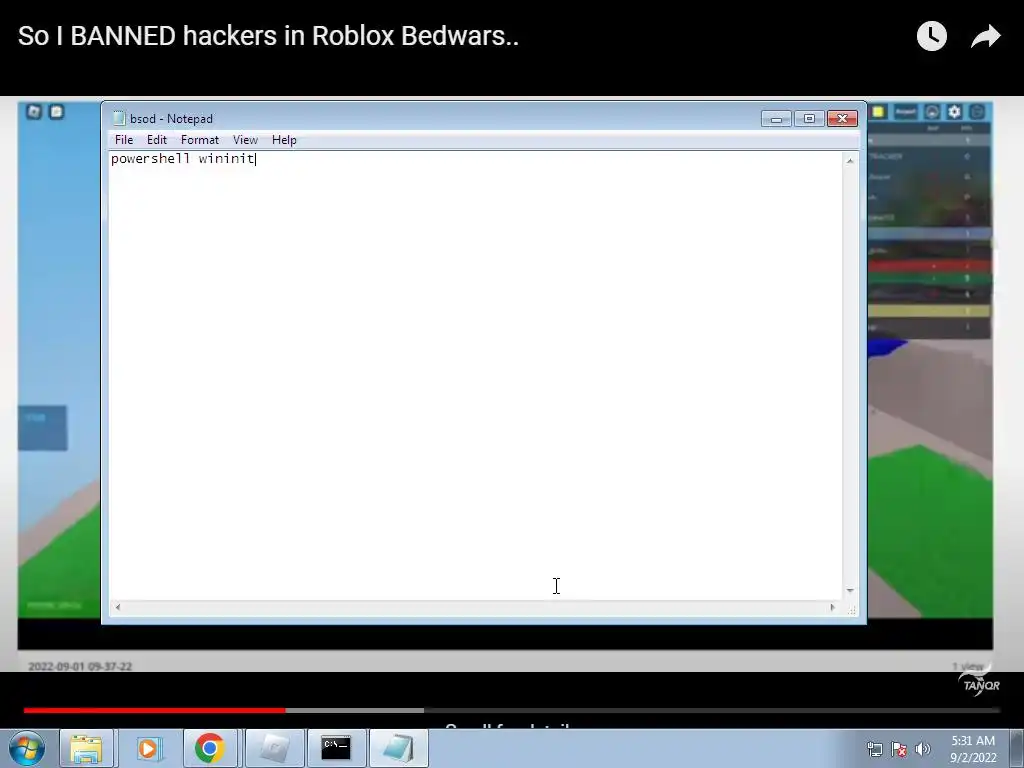Click the Watch later clock icon
The height and width of the screenshot is (768, 1024).
pyautogui.click(x=931, y=36)
